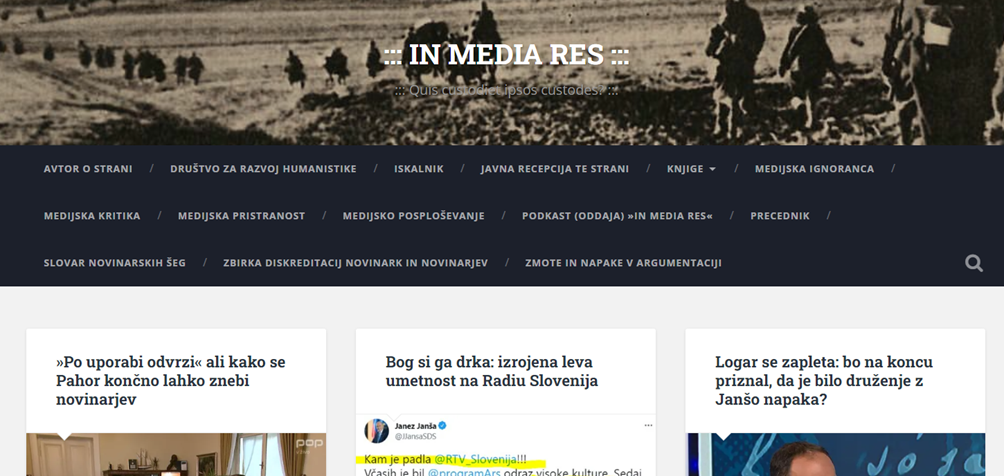Select MEDIJSKA IGNORANCA in navigation
This screenshot has width=1004, height=476.
point(814,169)
